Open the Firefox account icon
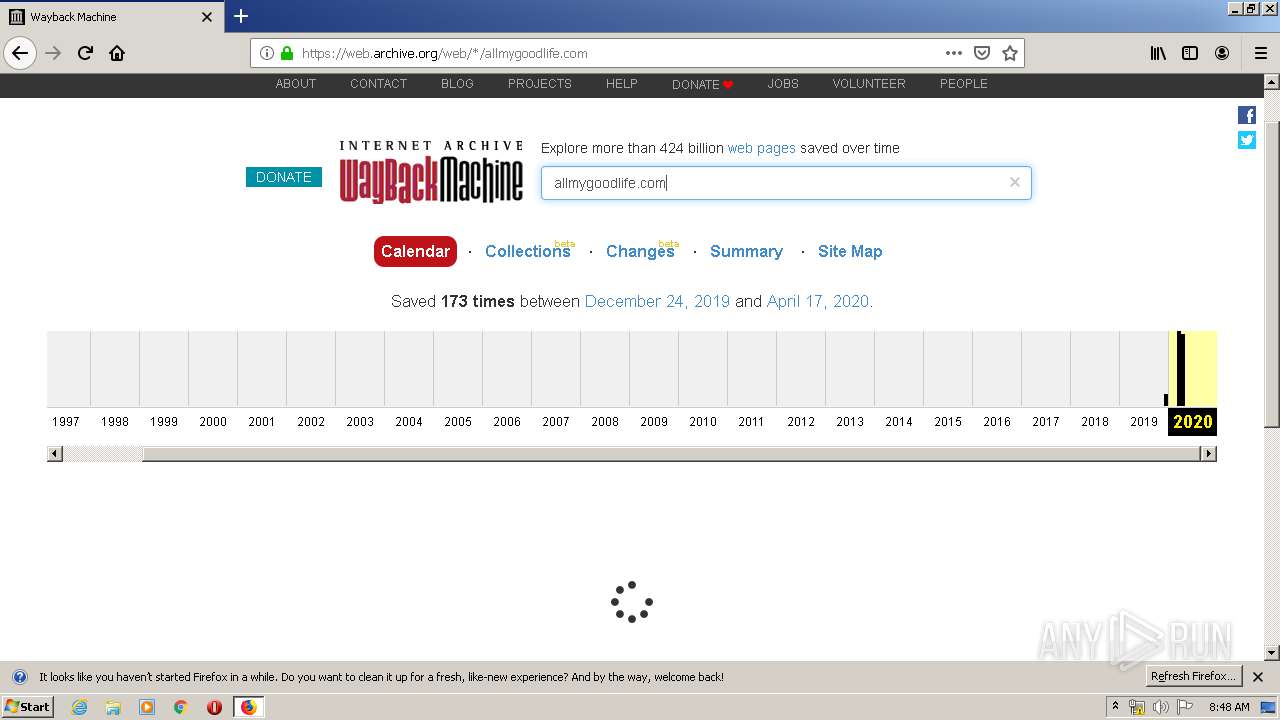This screenshot has width=1280, height=720. point(1222,53)
